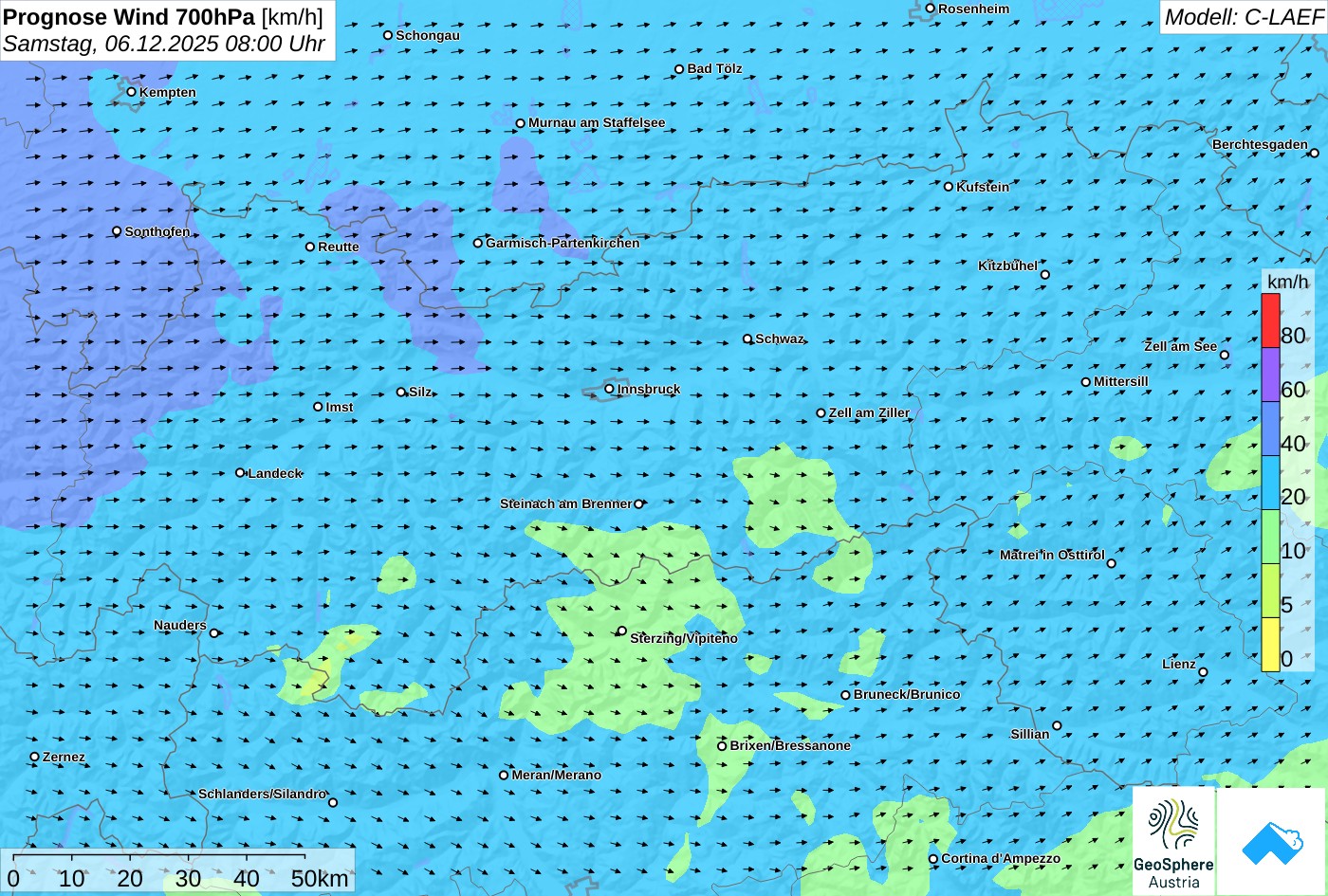Select the yellow 0 km/h legend color
This screenshot has height=896, width=1328.
click(1270, 645)
